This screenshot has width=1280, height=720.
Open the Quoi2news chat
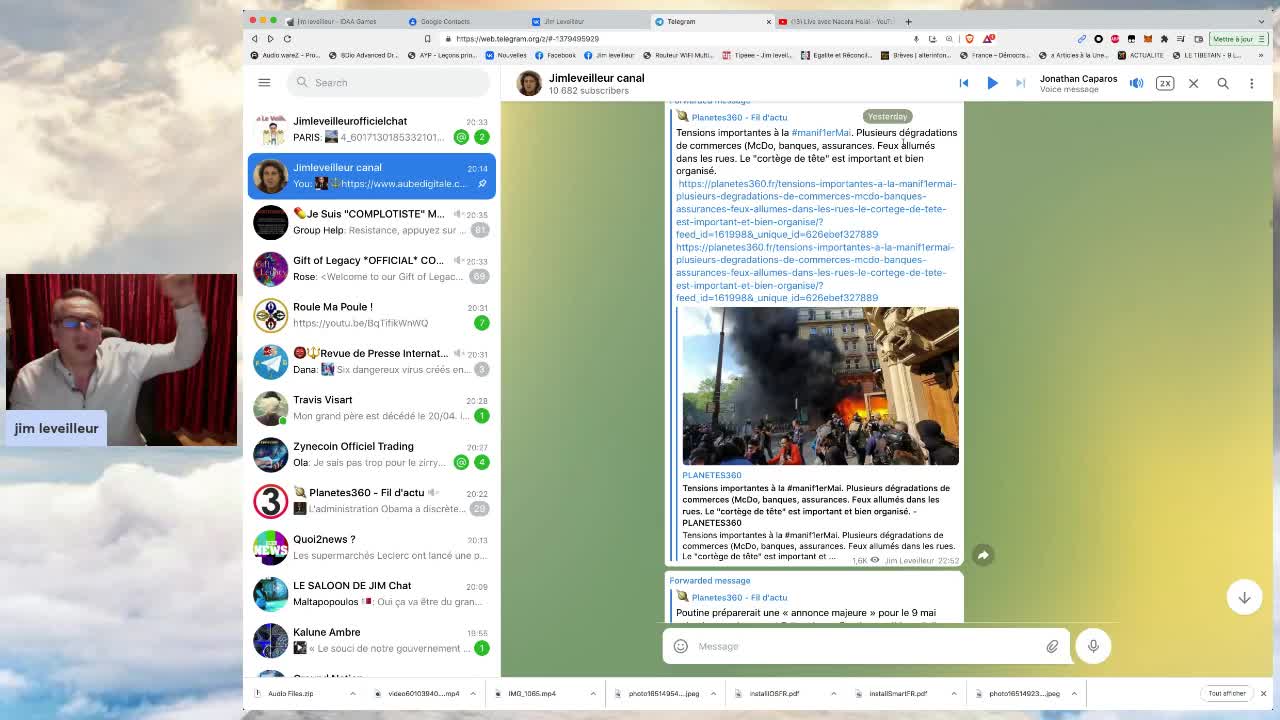pyautogui.click(x=372, y=547)
